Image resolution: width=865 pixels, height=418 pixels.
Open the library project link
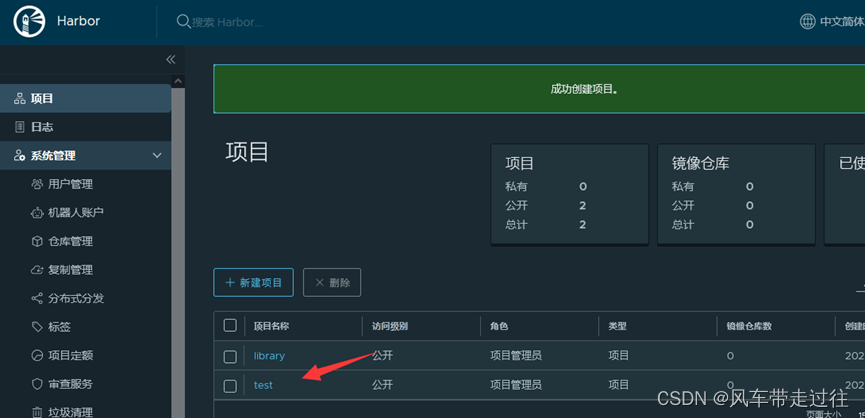point(269,356)
